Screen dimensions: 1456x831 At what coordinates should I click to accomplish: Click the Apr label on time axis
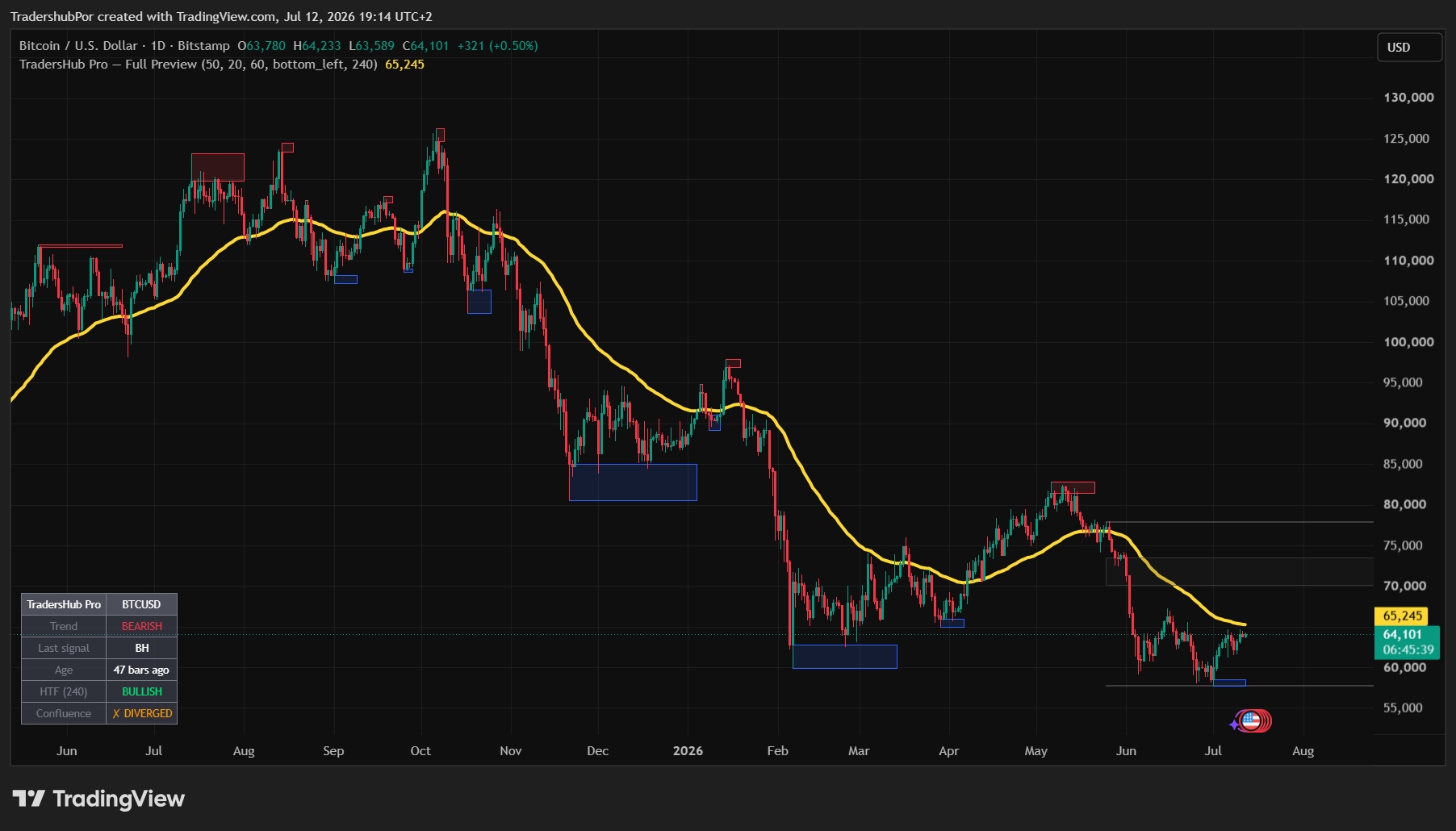pyautogui.click(x=949, y=751)
